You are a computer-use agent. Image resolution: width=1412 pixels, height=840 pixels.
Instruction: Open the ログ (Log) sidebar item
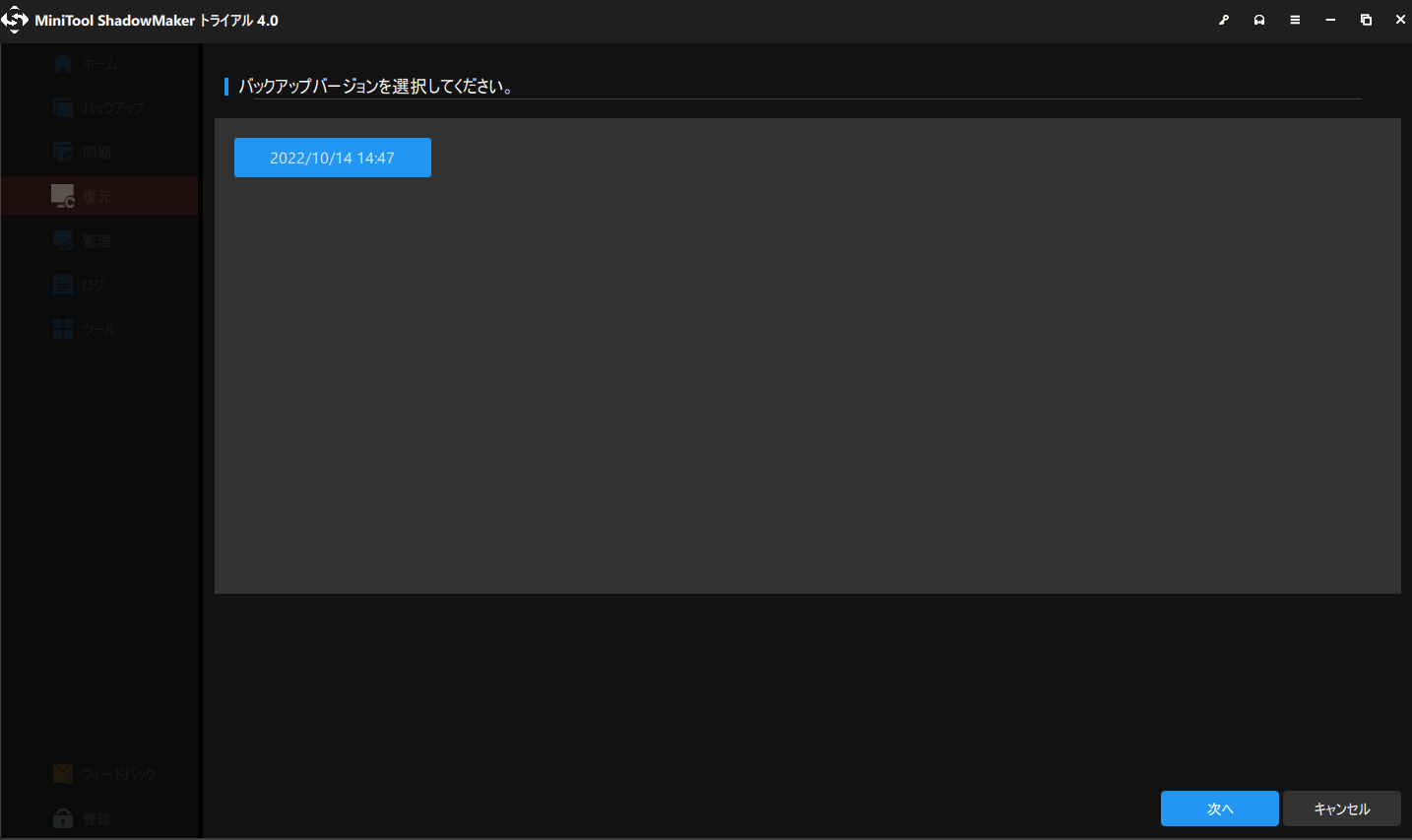[x=99, y=285]
